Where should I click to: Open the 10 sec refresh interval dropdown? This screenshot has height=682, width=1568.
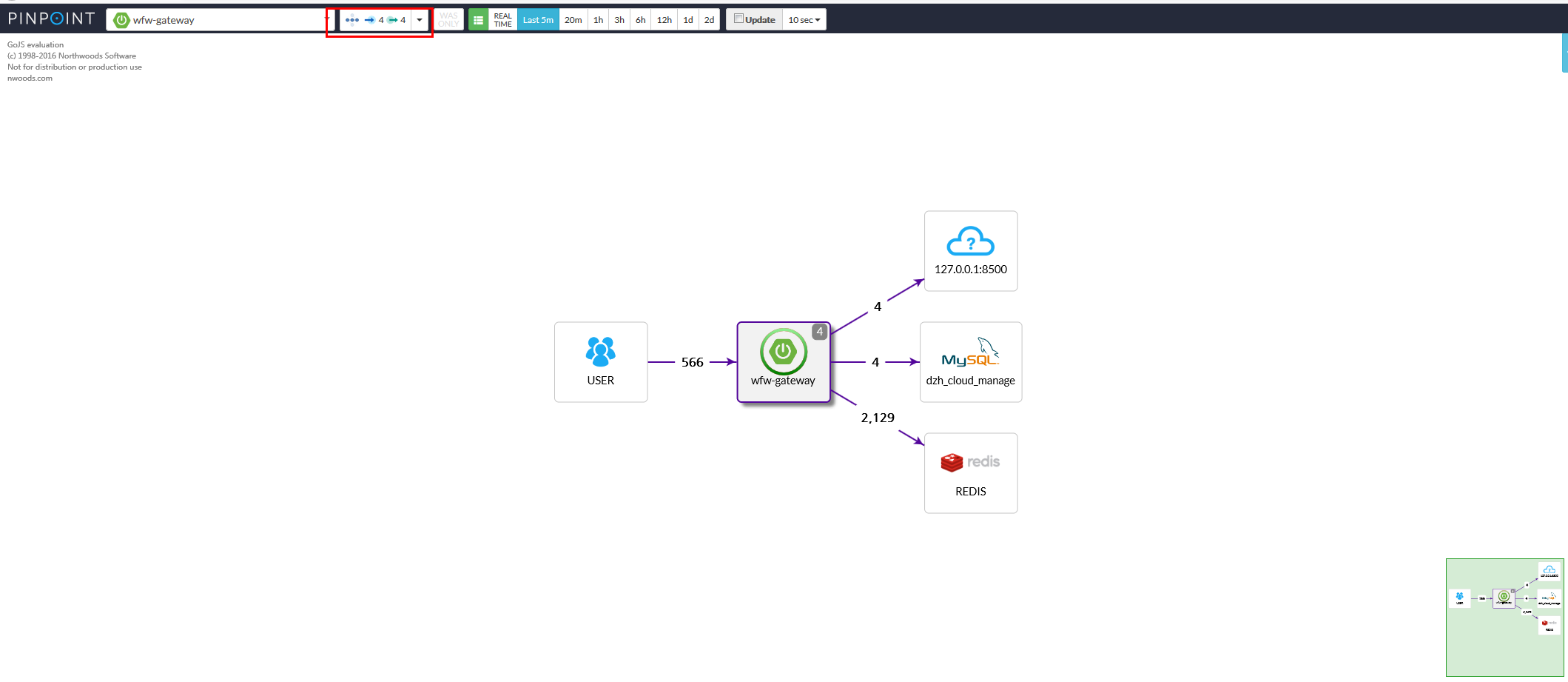(x=804, y=20)
